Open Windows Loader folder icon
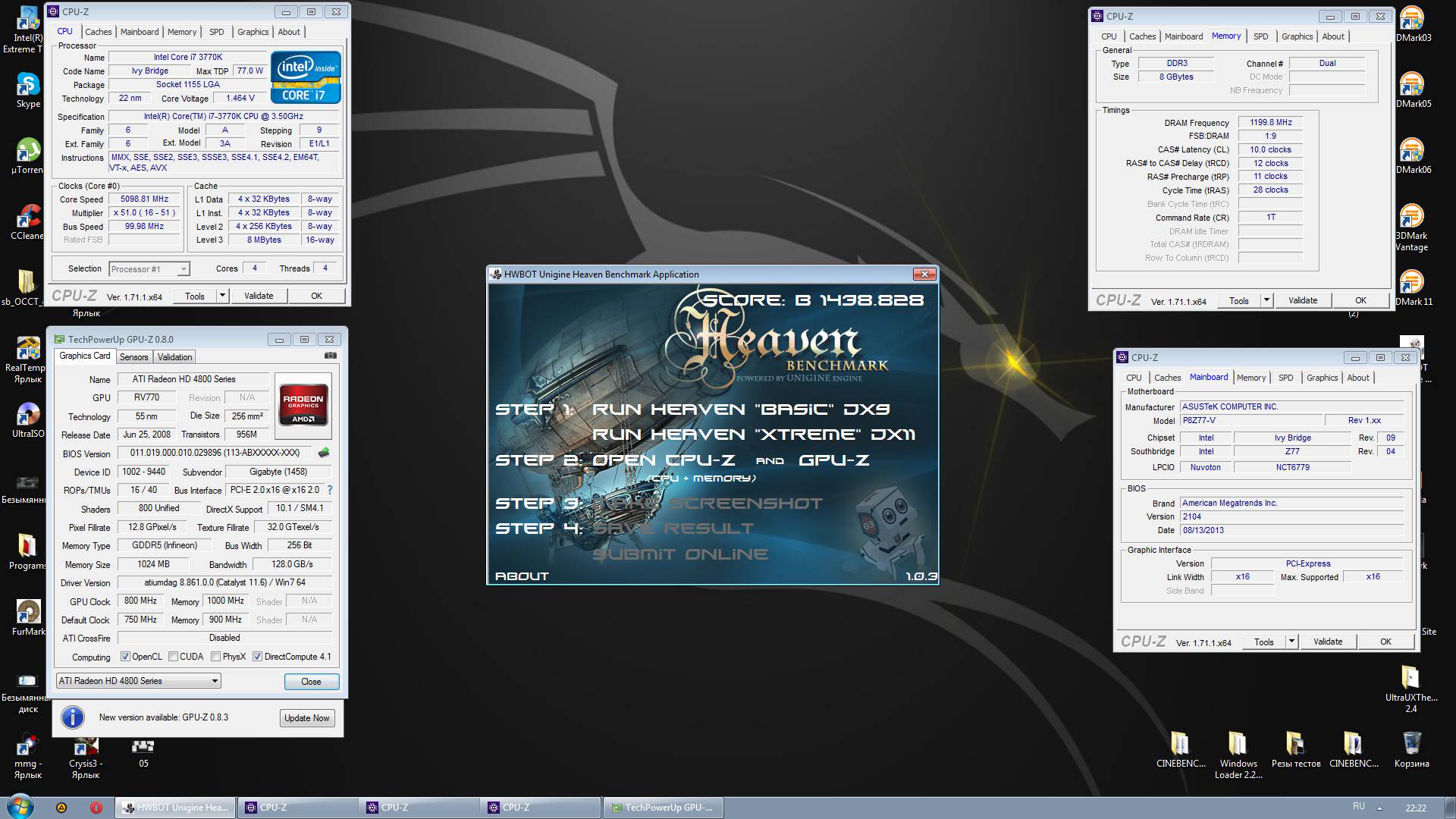1456x819 pixels. [1238, 755]
